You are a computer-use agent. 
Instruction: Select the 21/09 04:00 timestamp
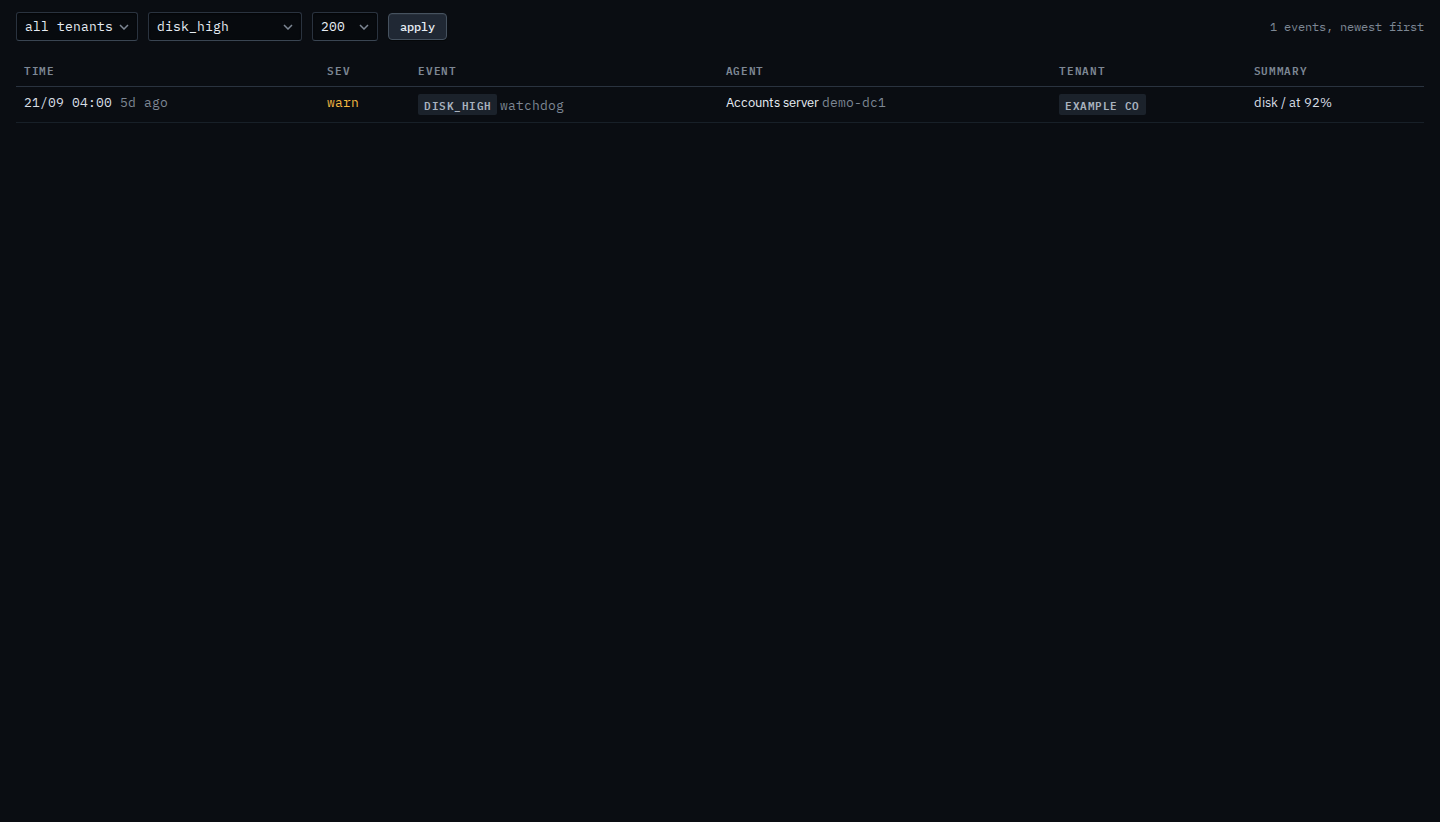click(x=68, y=103)
